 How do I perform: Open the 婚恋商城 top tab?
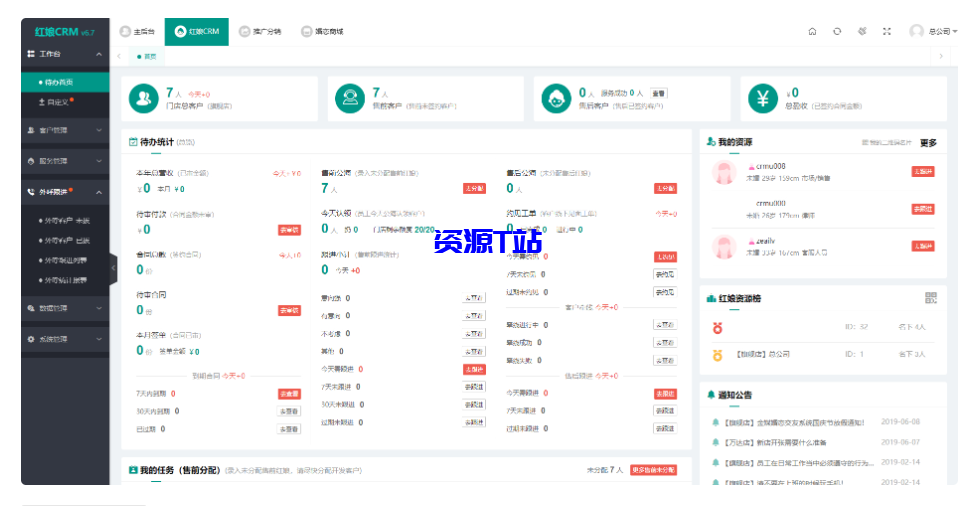(x=322, y=31)
